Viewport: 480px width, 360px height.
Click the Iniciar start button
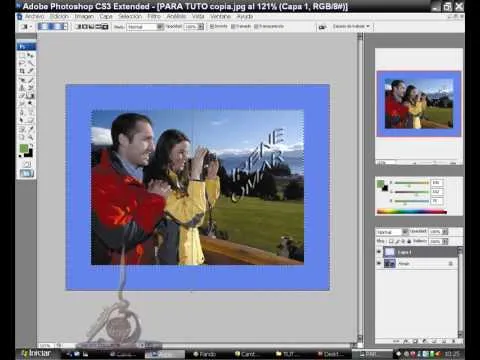pos(37,353)
